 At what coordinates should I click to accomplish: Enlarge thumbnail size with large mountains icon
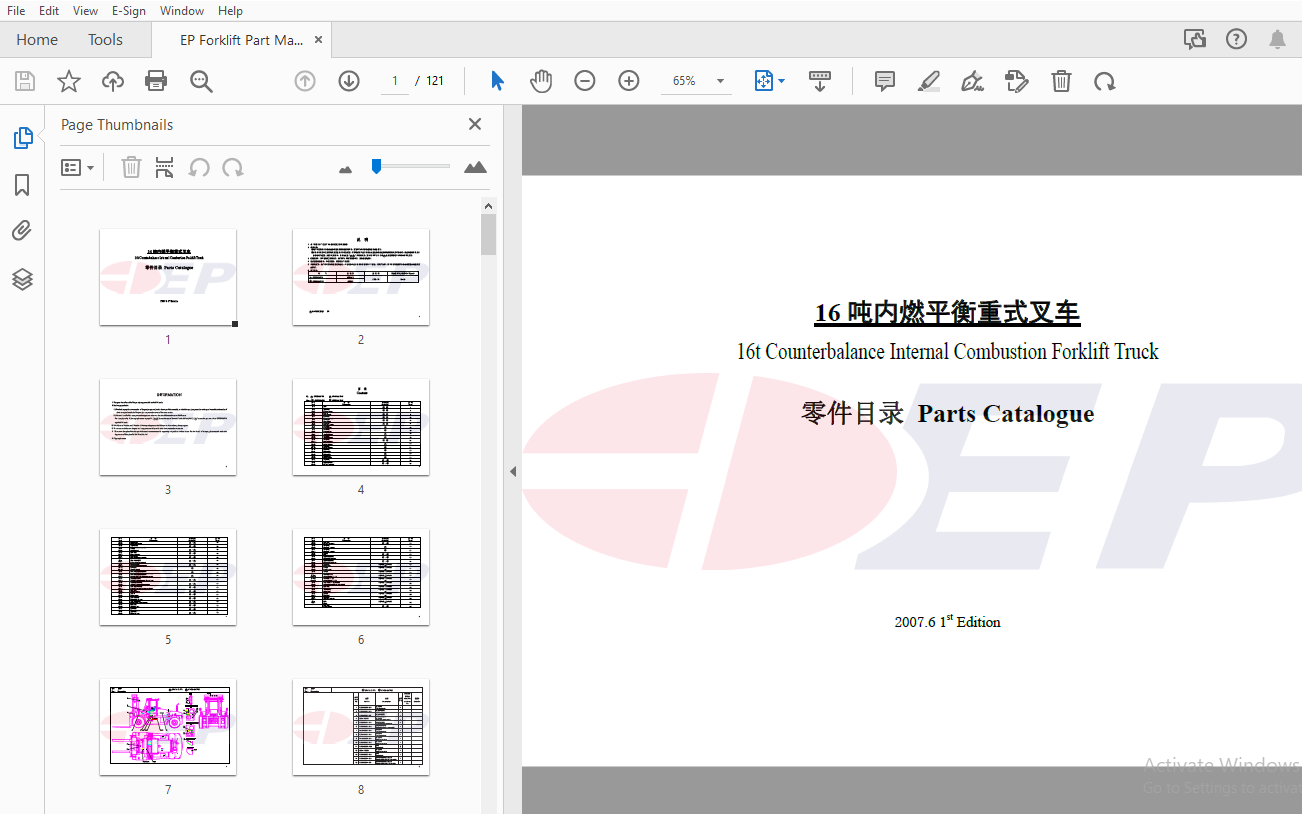[x=476, y=167]
